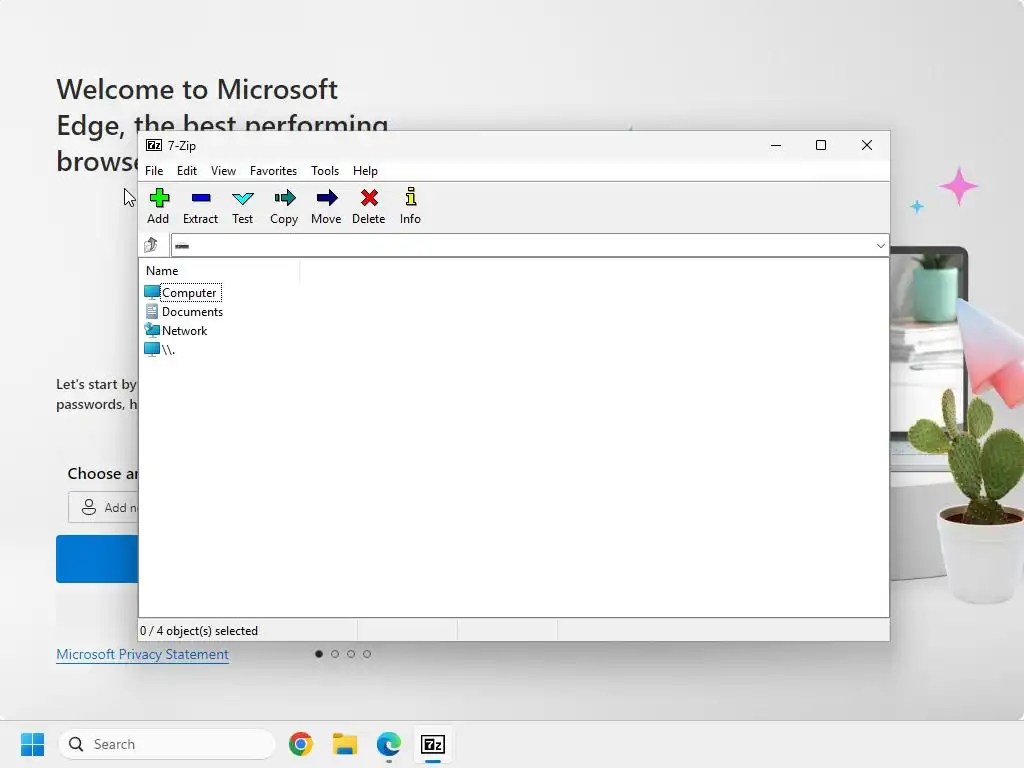Viewport: 1024px width, 768px height.
Task: Click the Add account field in Edge
Action: [x=103, y=507]
